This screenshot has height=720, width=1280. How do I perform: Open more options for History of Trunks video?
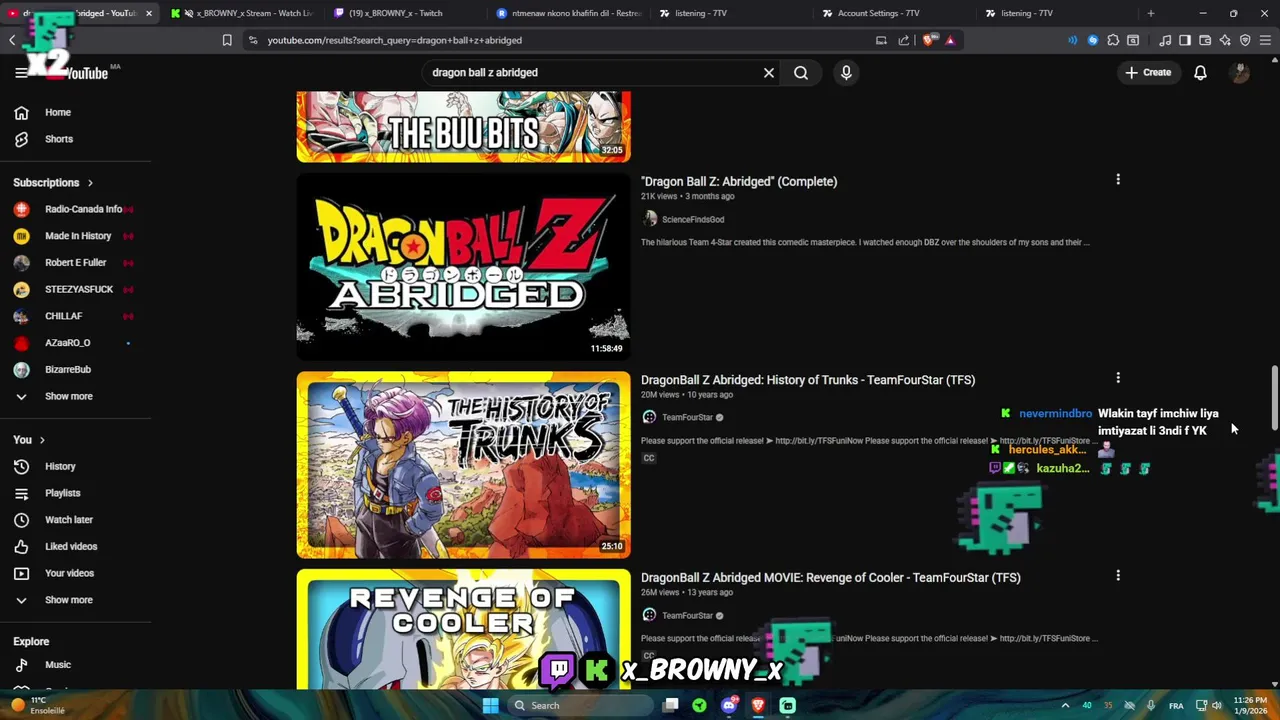(1118, 378)
